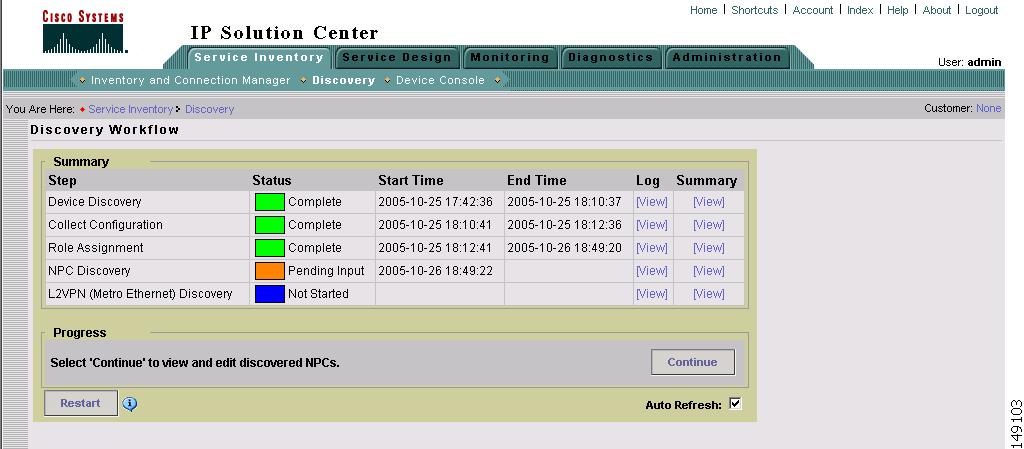Open the About link

point(936,10)
